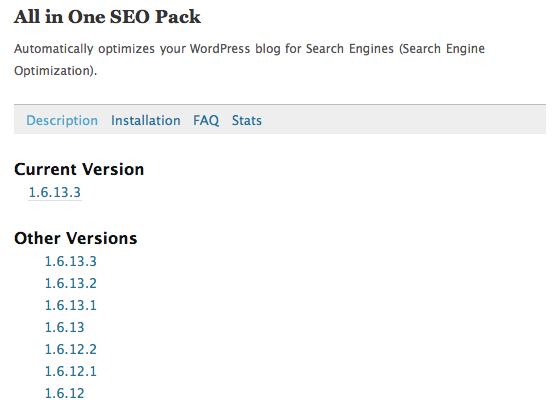Select the 1.6.13.1 version link
Image resolution: width=556 pixels, height=400 pixels.
point(71,305)
